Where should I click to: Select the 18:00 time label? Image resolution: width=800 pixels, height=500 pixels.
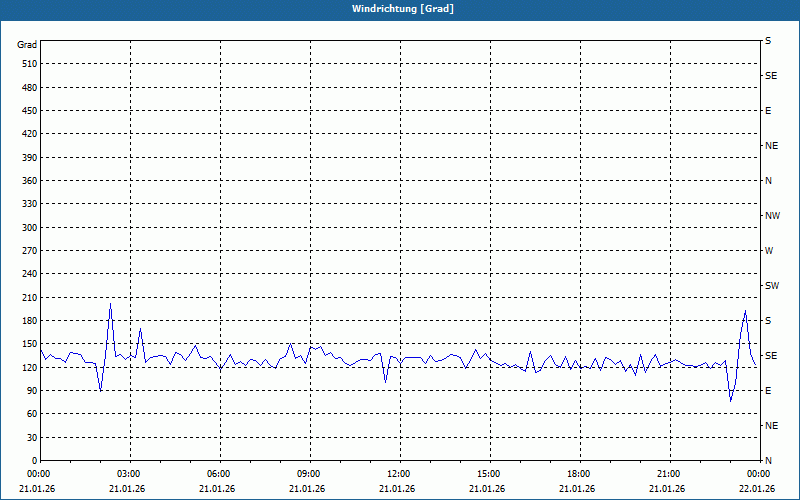pyautogui.click(x=577, y=474)
